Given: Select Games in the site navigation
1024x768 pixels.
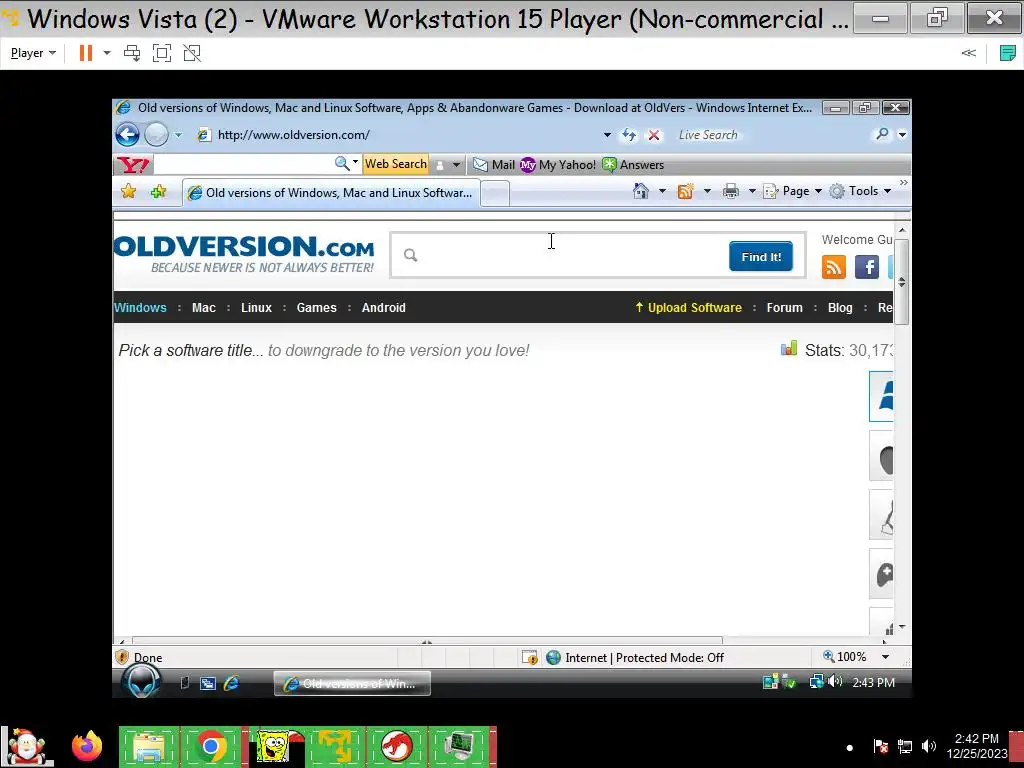Looking at the screenshot, I should [x=317, y=308].
